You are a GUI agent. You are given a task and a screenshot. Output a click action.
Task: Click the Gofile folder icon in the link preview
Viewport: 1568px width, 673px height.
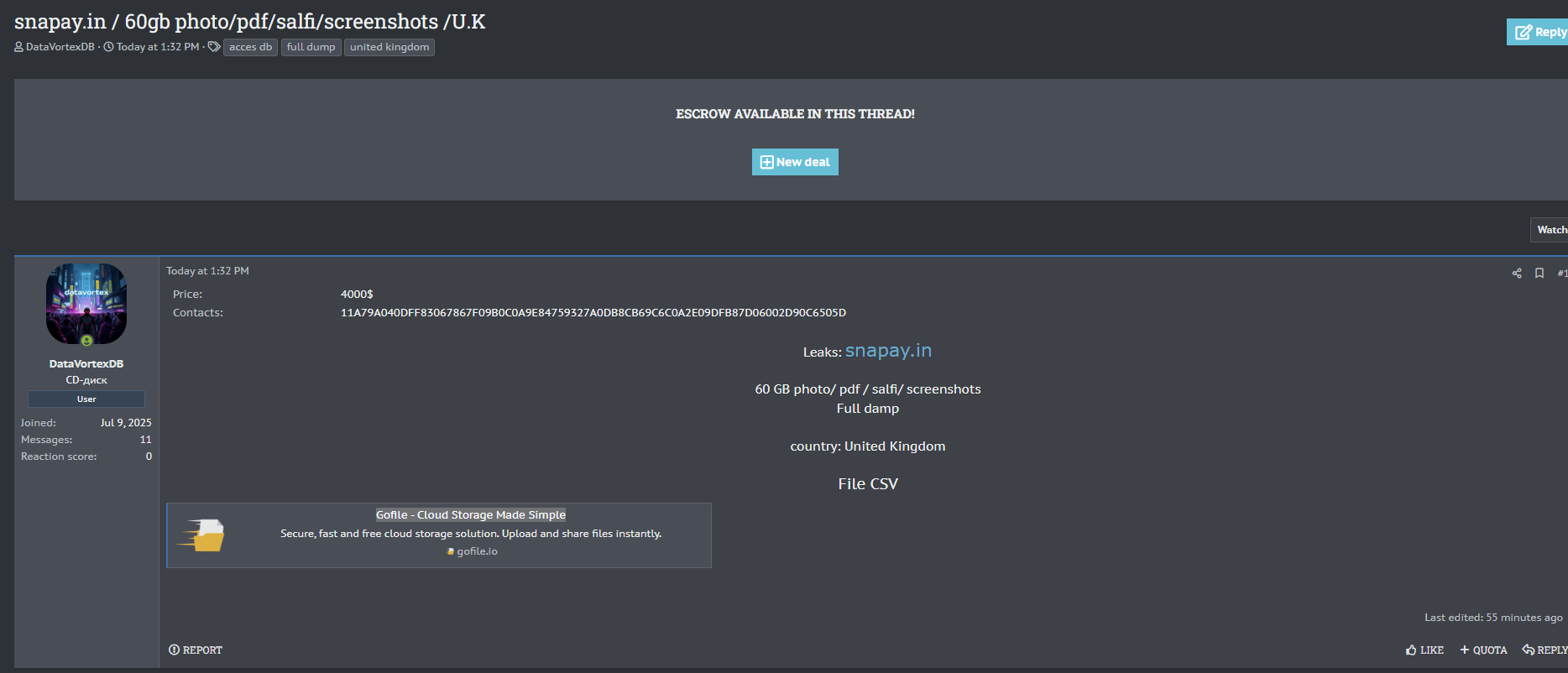coord(204,535)
